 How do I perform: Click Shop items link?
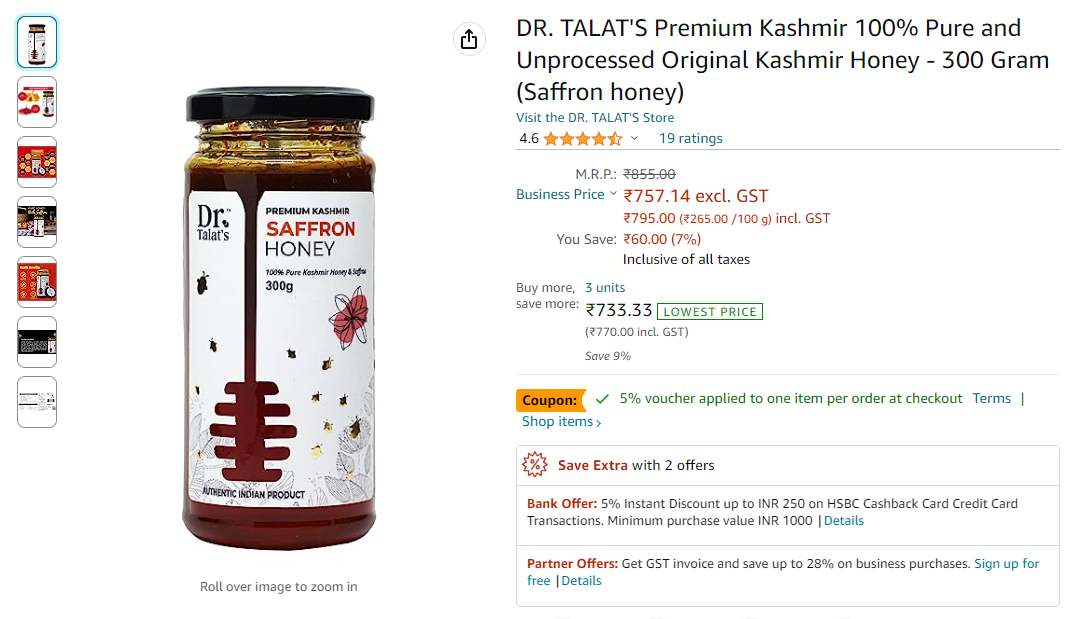click(561, 422)
